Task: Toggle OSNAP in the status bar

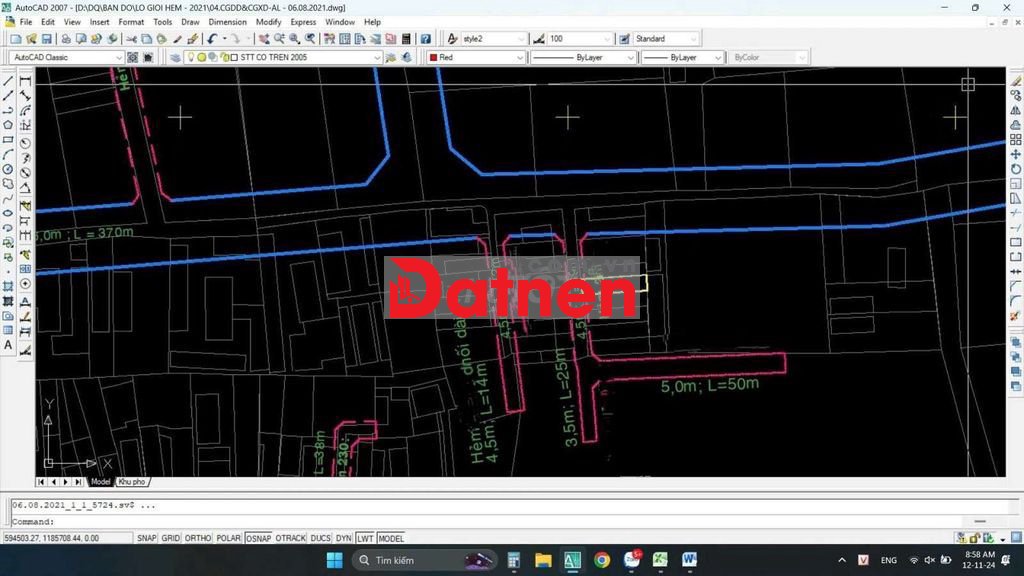Action: [259, 538]
